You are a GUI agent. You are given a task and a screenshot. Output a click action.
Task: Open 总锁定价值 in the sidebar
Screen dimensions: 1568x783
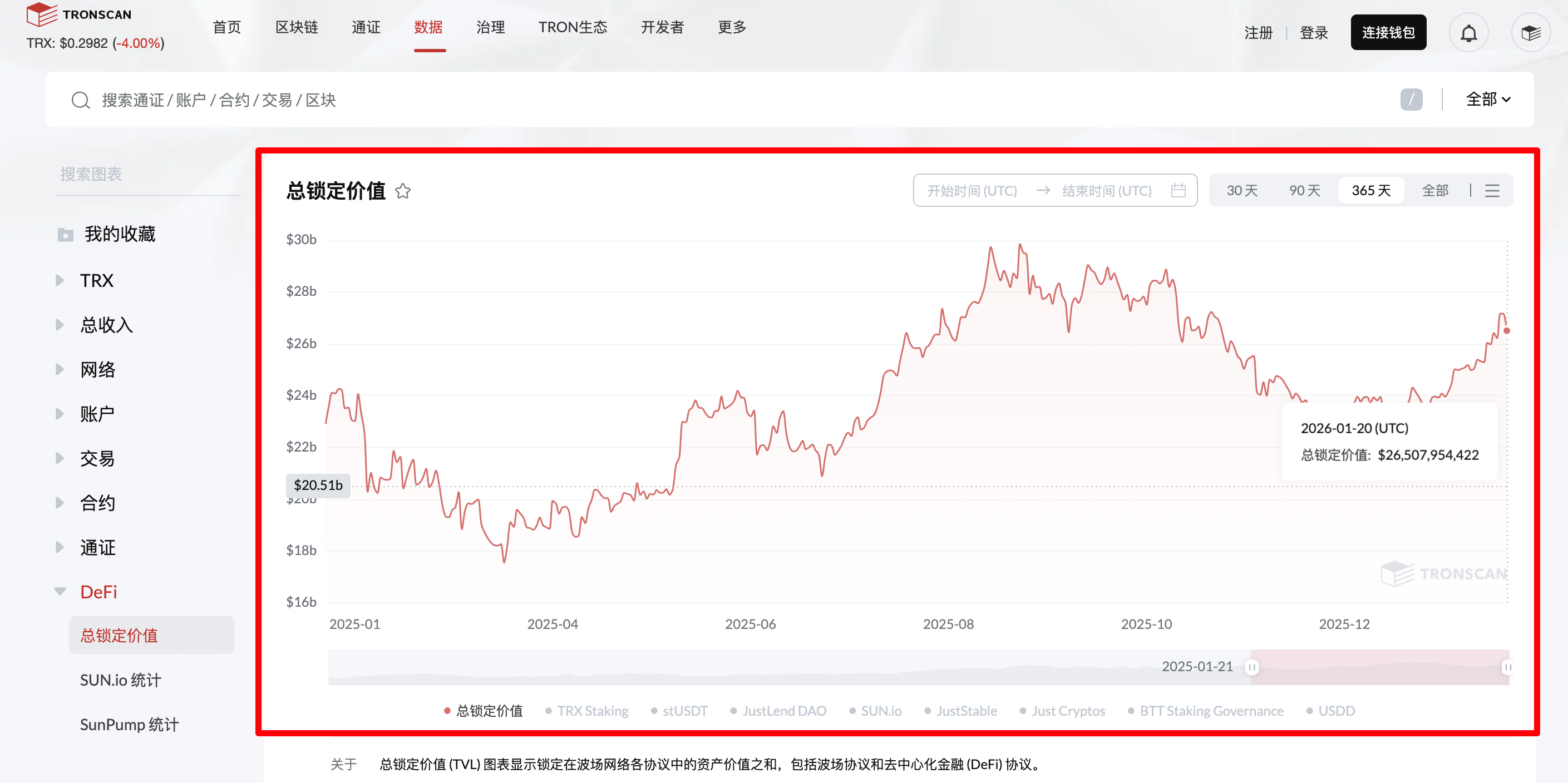tap(151, 635)
